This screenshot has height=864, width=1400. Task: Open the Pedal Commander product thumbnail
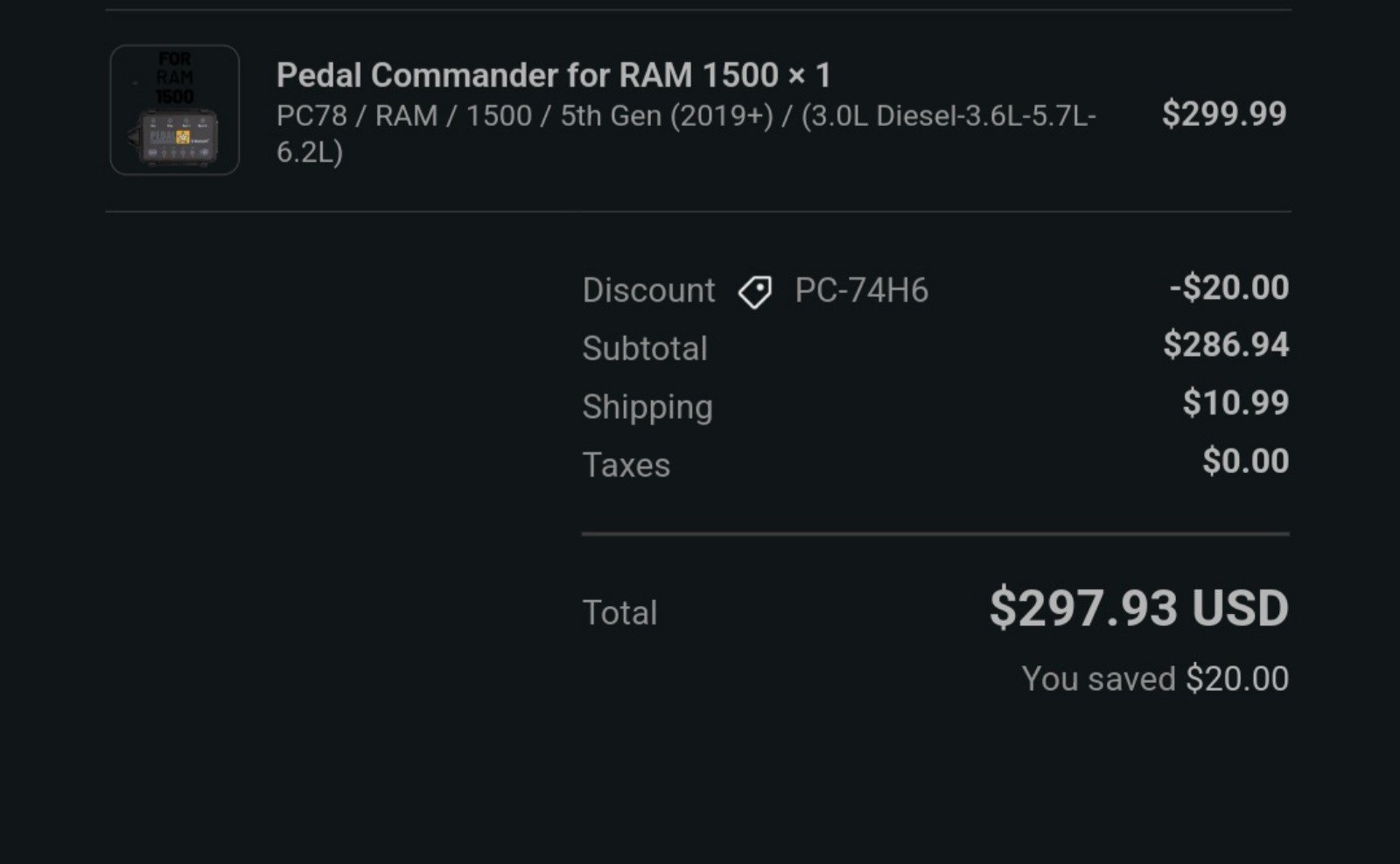[x=174, y=110]
